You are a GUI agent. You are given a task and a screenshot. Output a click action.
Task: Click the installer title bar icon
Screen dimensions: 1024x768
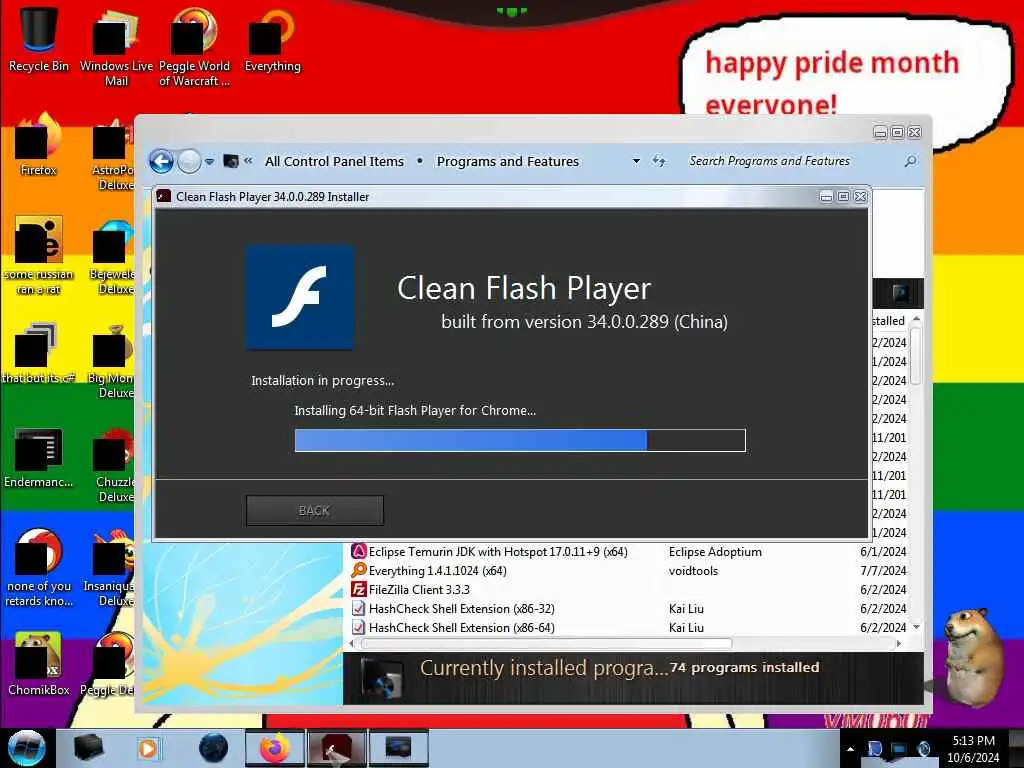coord(164,197)
